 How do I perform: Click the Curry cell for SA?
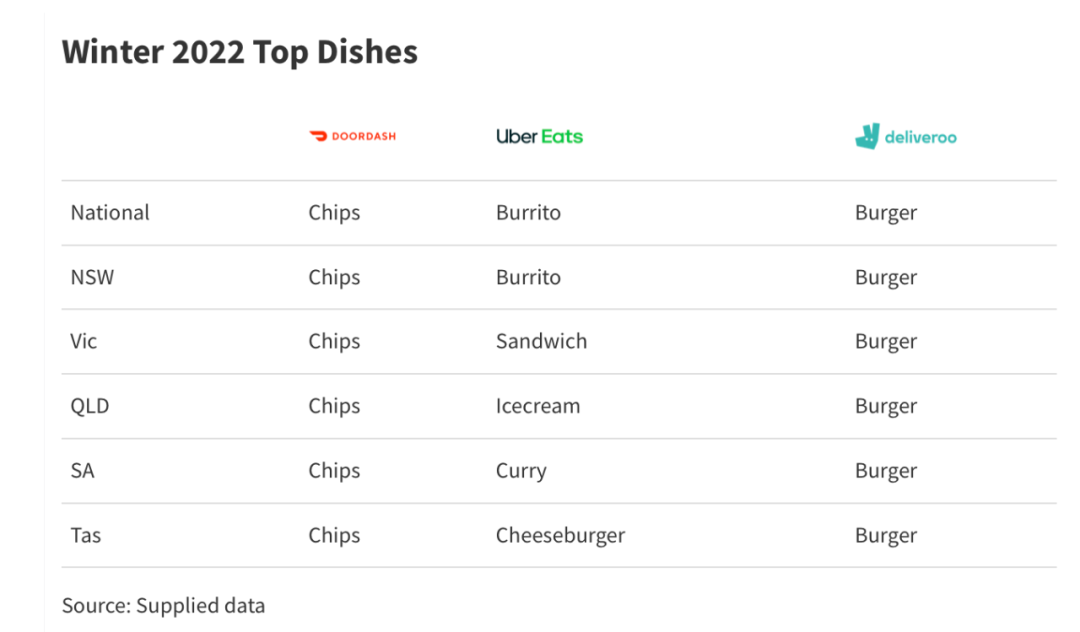point(521,472)
